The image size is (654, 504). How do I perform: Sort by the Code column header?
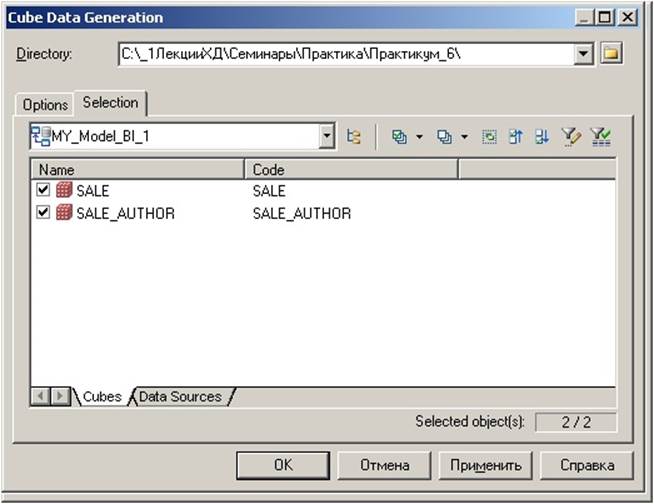[351, 170]
